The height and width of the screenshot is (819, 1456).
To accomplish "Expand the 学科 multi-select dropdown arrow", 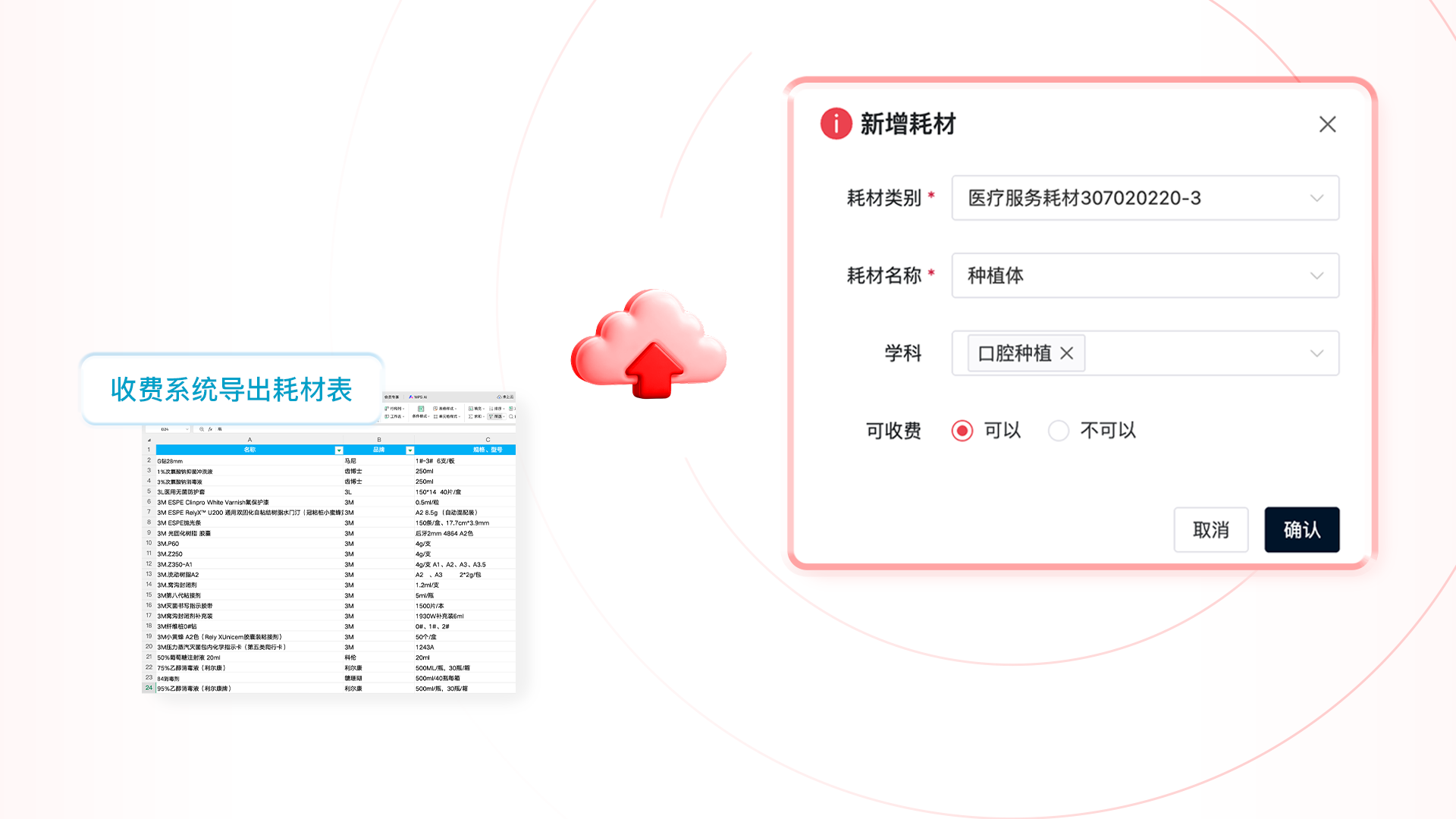I will click(1316, 353).
